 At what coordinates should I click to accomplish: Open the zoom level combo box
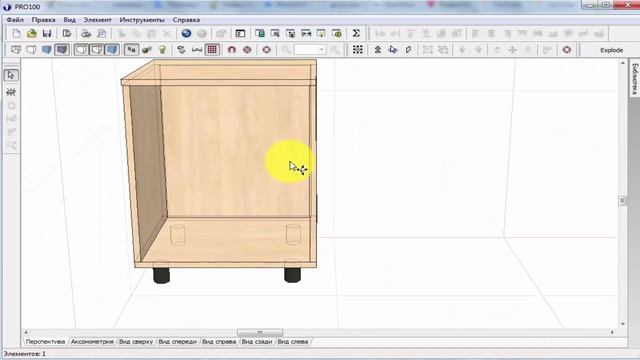pyautogui.click(x=310, y=50)
